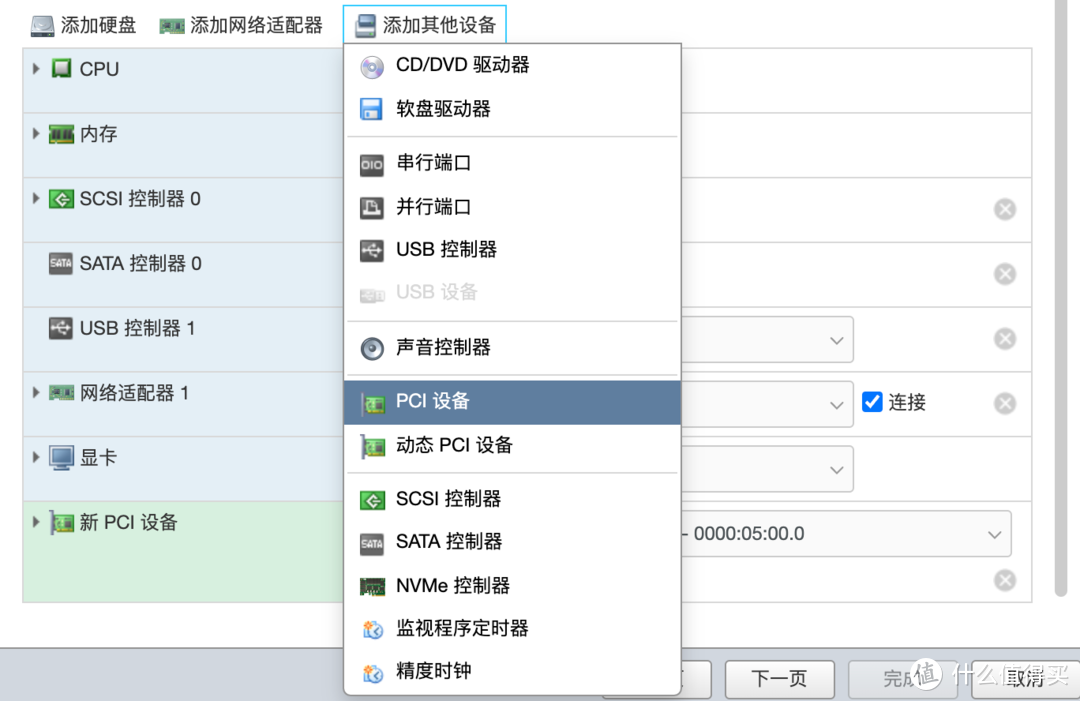The height and width of the screenshot is (701, 1080).
Task: Click the serial port (串行端口) icon
Action: [x=371, y=164]
